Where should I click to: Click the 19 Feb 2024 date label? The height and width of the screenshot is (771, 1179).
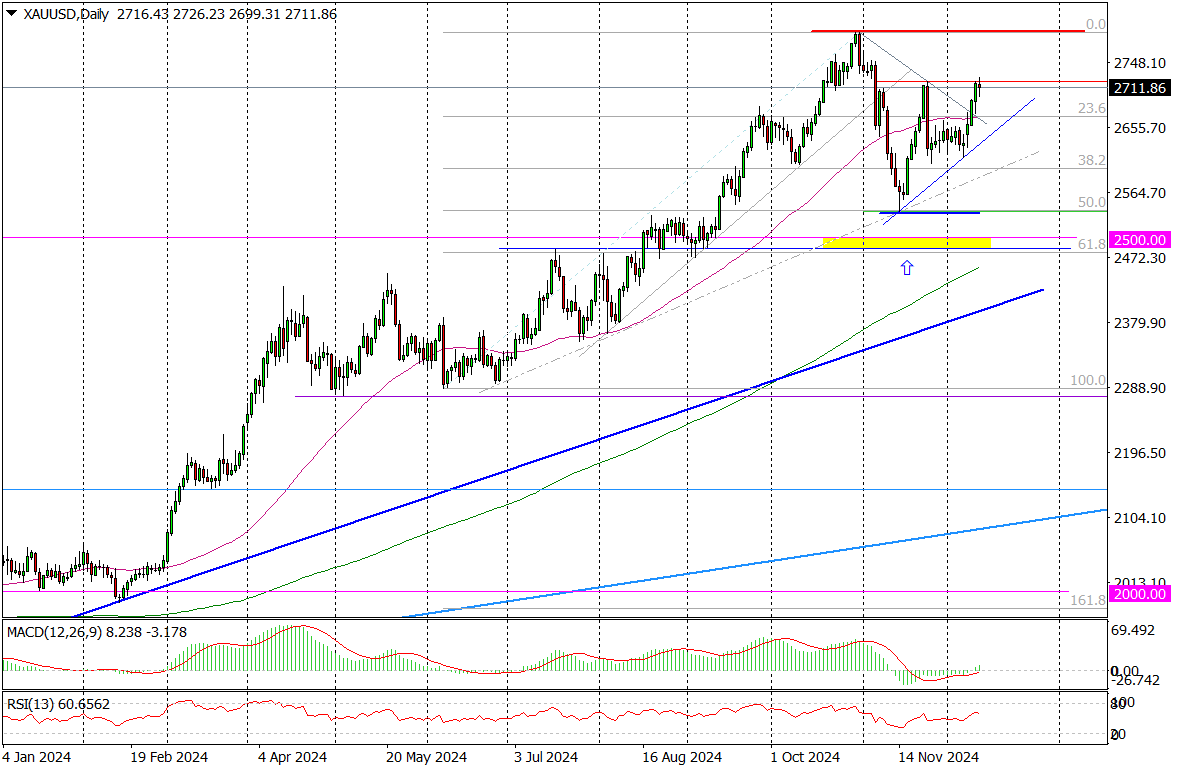(x=169, y=757)
